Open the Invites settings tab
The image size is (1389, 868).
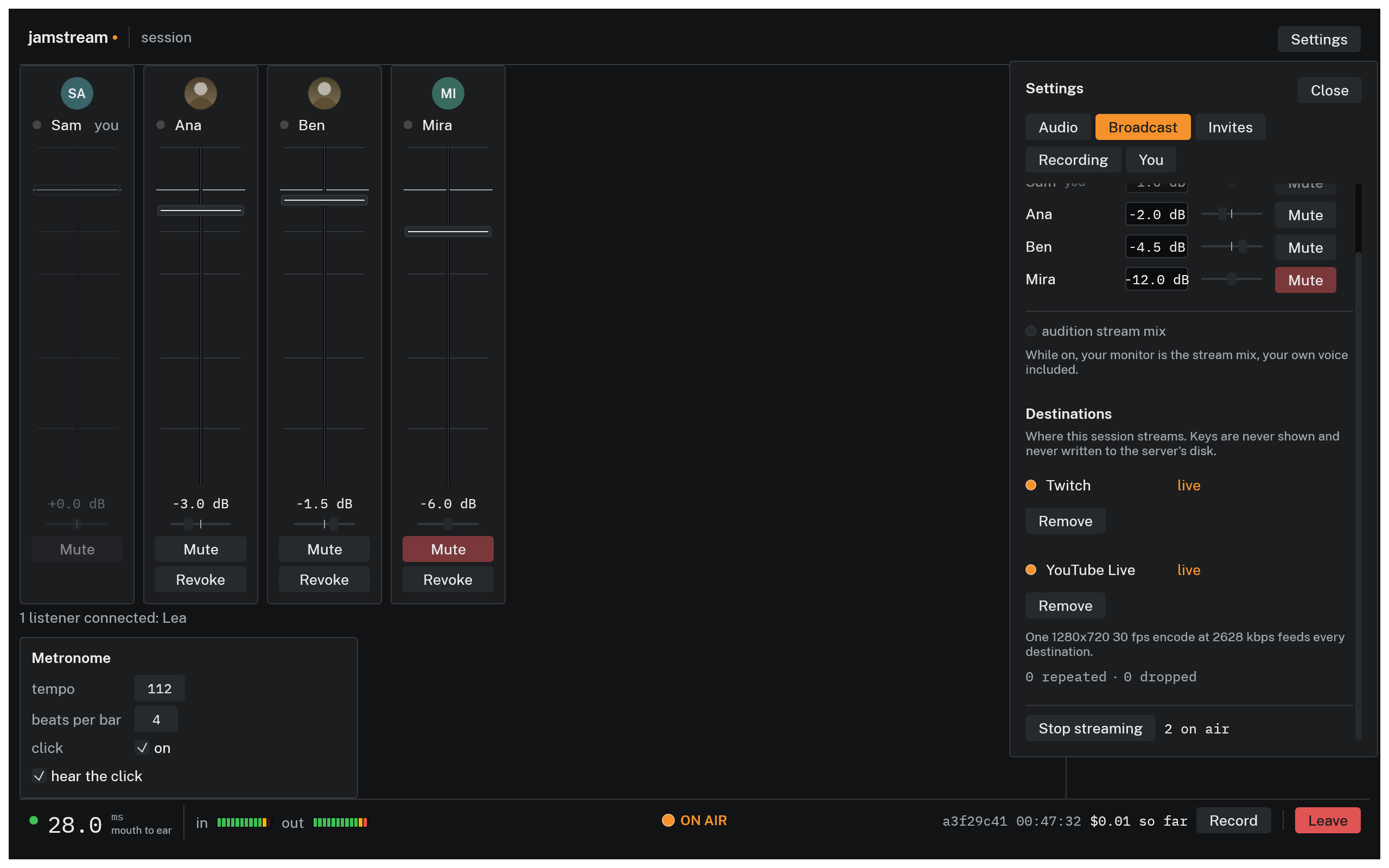1230,127
